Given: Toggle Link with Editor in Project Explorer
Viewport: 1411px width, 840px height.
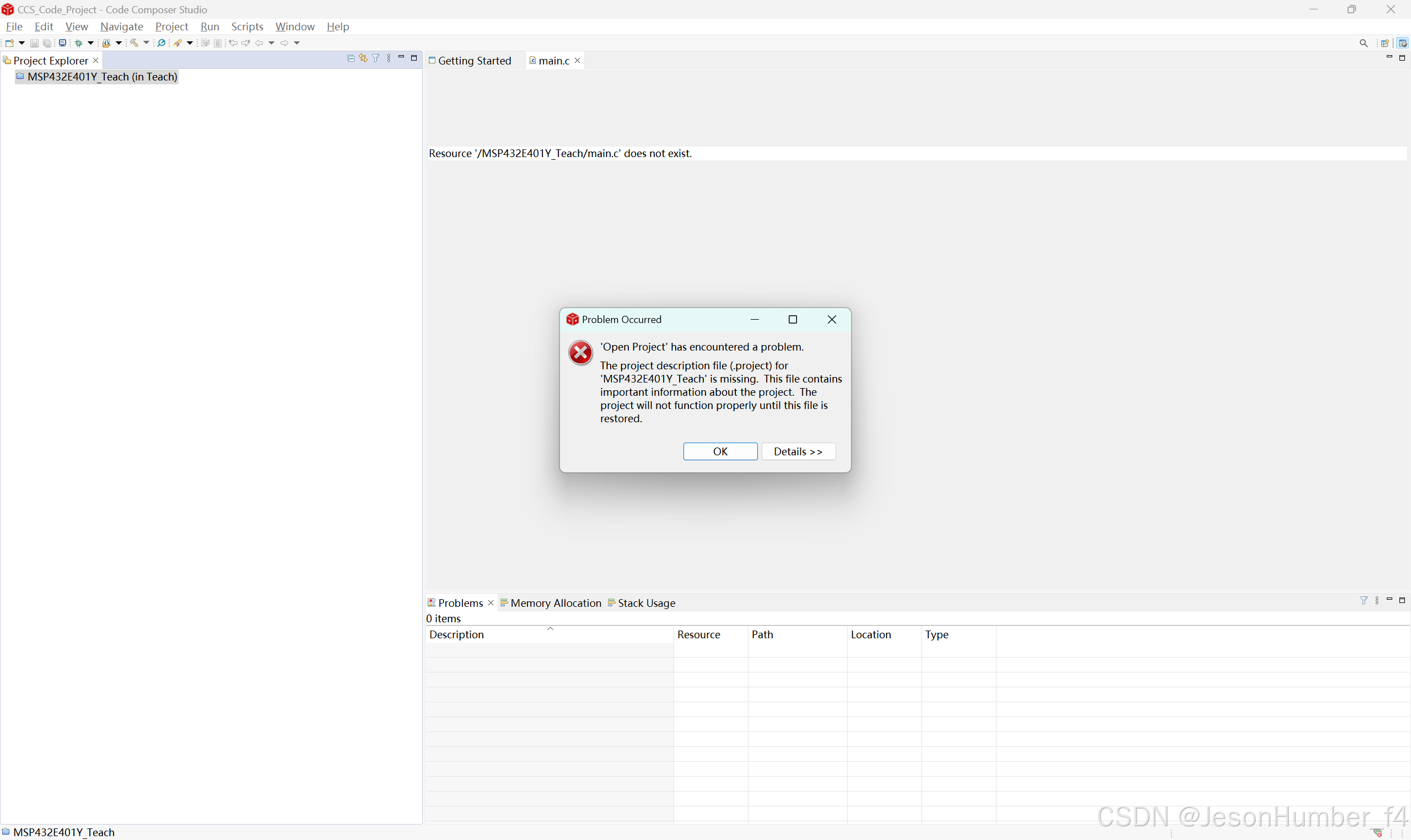Looking at the screenshot, I should pos(363,58).
